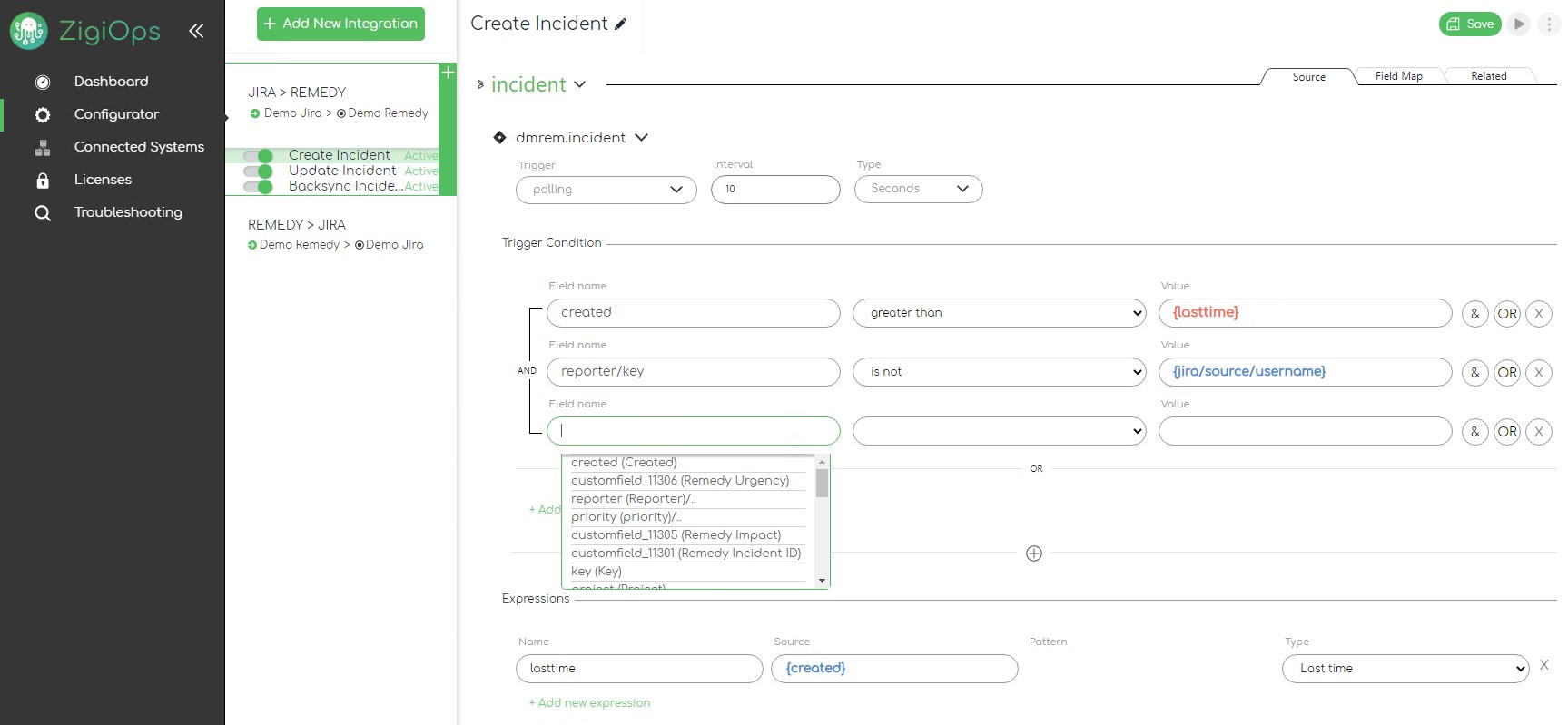Choose 'customfield_11306 (Remedy Urgency)' suggestion
The height and width of the screenshot is (725, 1568).
(687, 481)
